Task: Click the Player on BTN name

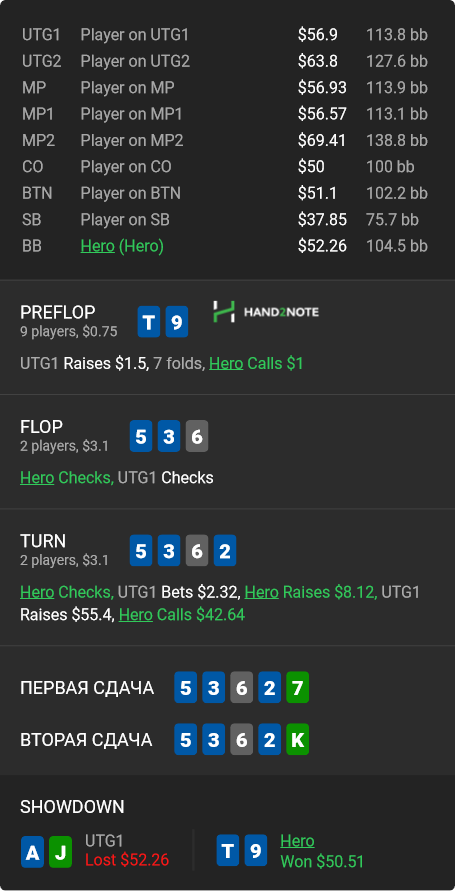Action: click(131, 193)
